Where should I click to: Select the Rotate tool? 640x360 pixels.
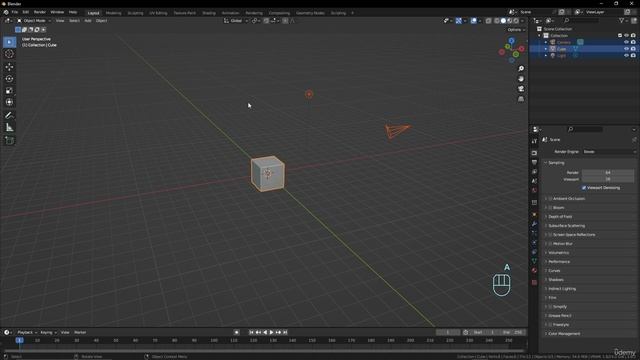point(9,78)
